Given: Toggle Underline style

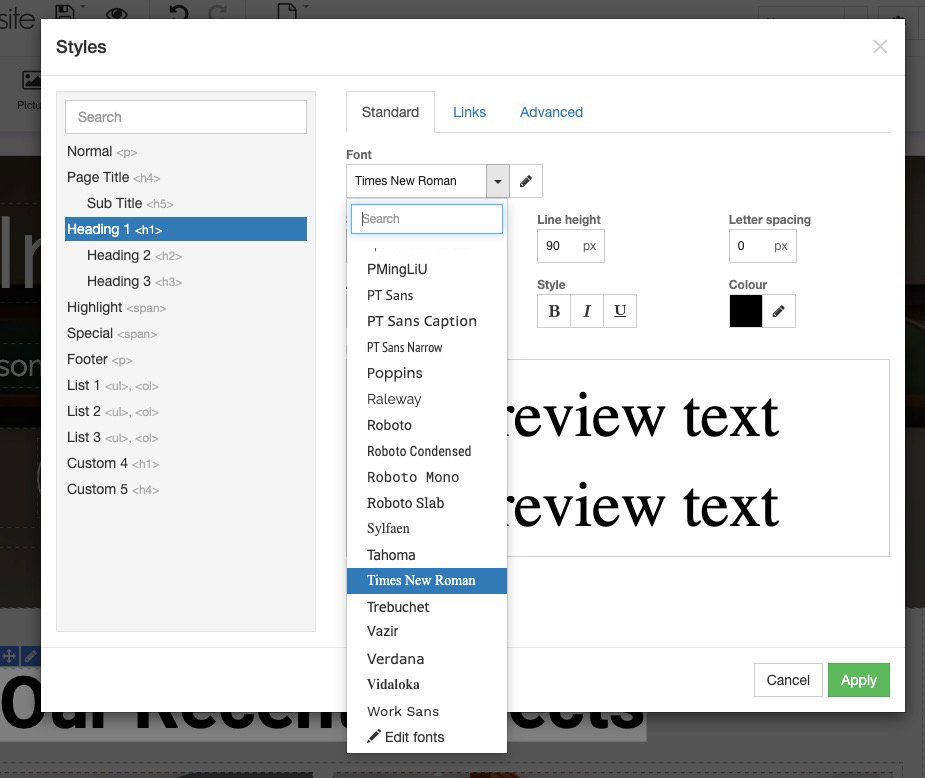Looking at the screenshot, I should click(620, 311).
